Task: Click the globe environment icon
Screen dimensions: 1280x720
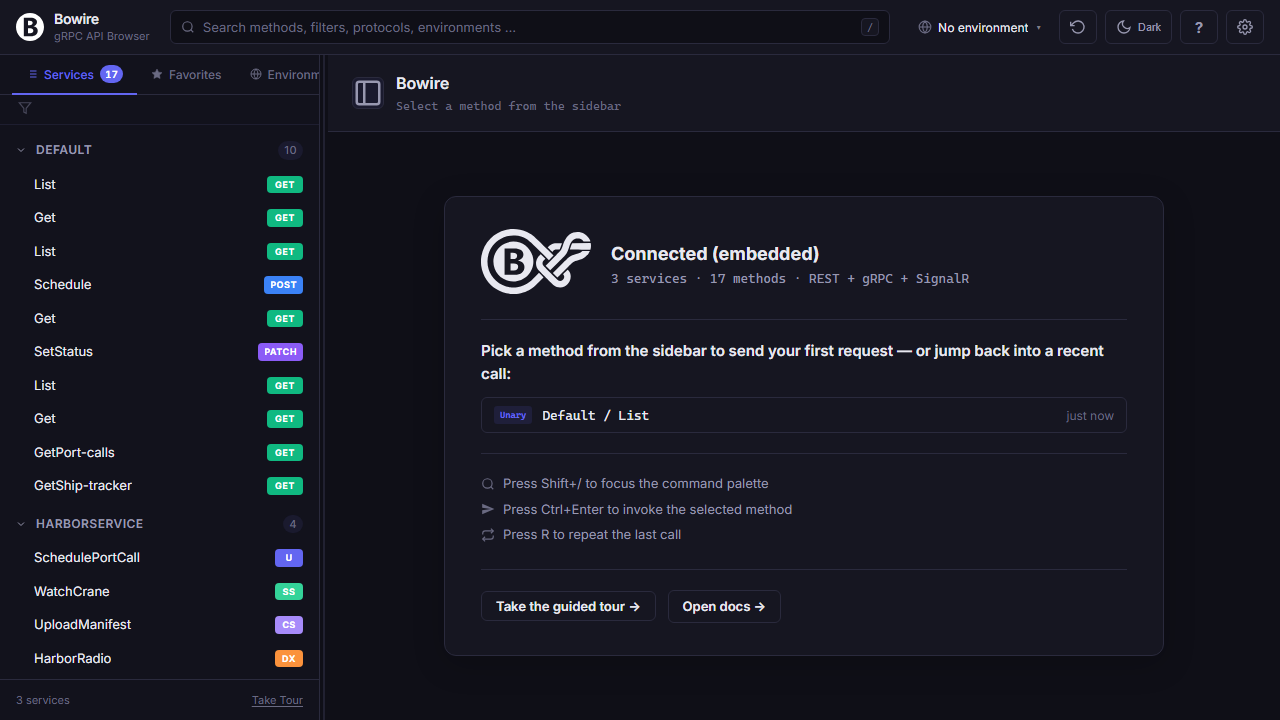Action: 925,28
